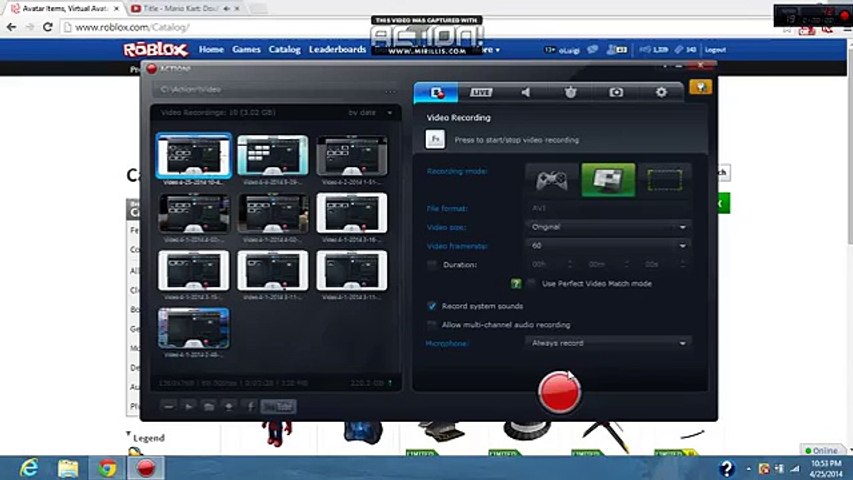Image resolution: width=853 pixels, height=480 pixels.
Task: Click the duration minutes stepper arrows
Action: tap(627, 264)
